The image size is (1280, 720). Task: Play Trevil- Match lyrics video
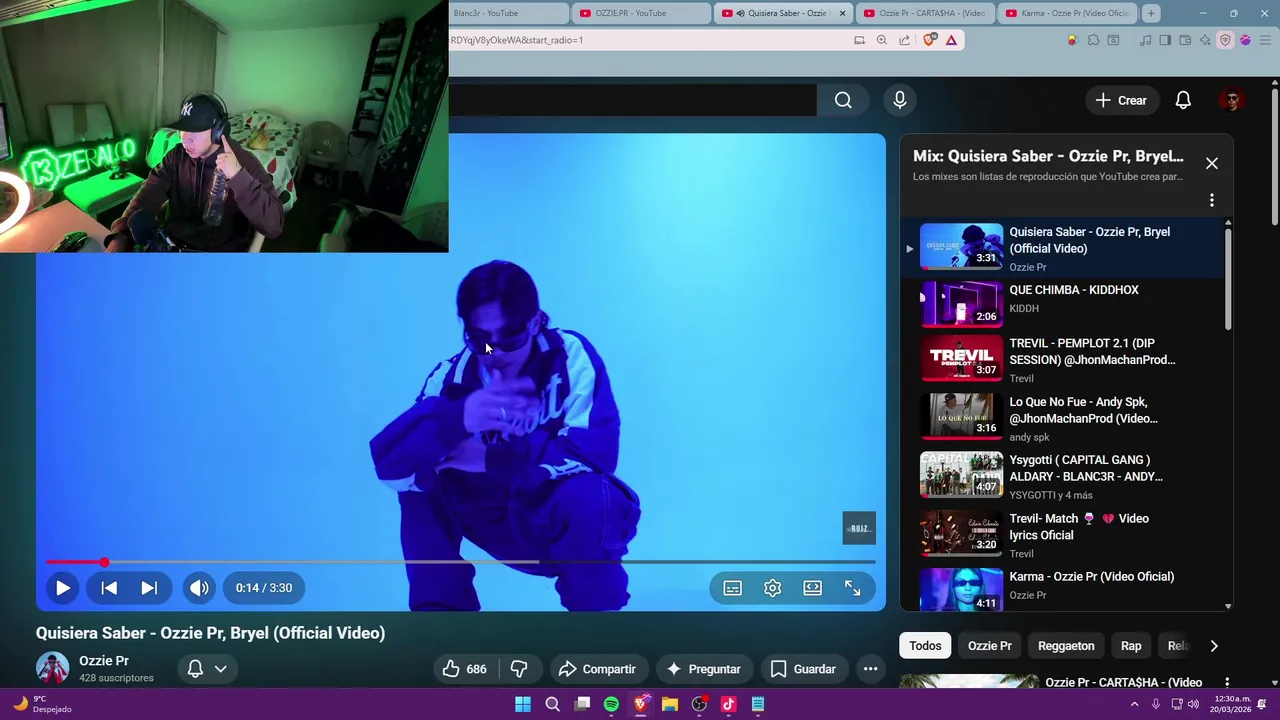click(1062, 535)
